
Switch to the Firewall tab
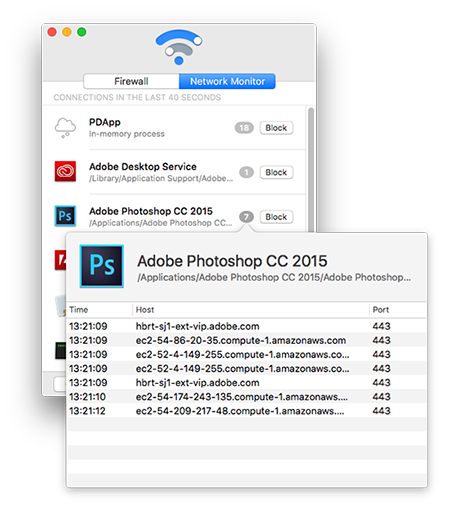click(131, 81)
